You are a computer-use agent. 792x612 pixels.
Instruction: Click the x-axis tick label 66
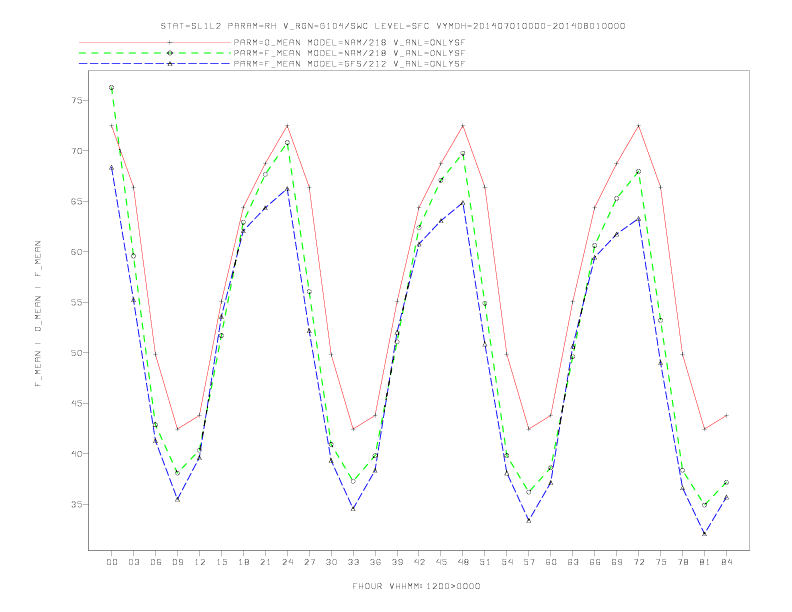(595, 562)
